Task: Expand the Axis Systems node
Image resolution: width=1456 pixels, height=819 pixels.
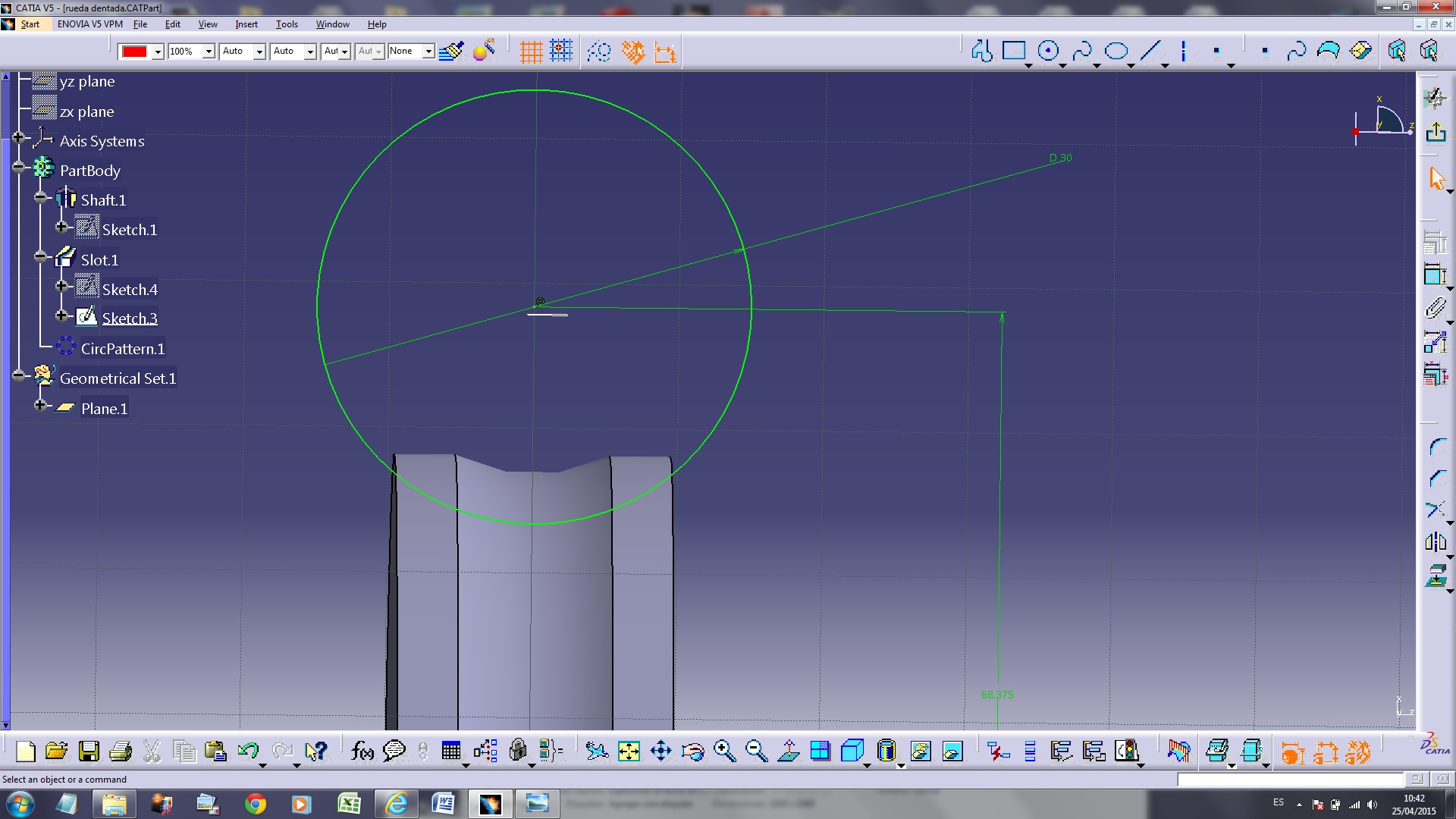Action: click(19, 137)
